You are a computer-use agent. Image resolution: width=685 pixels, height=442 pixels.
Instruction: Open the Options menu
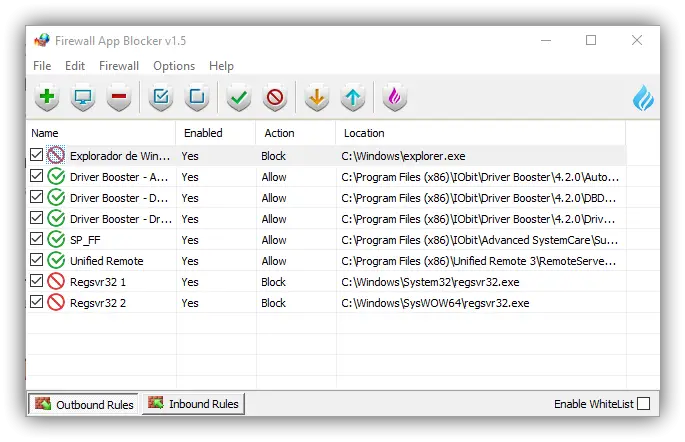(x=174, y=66)
